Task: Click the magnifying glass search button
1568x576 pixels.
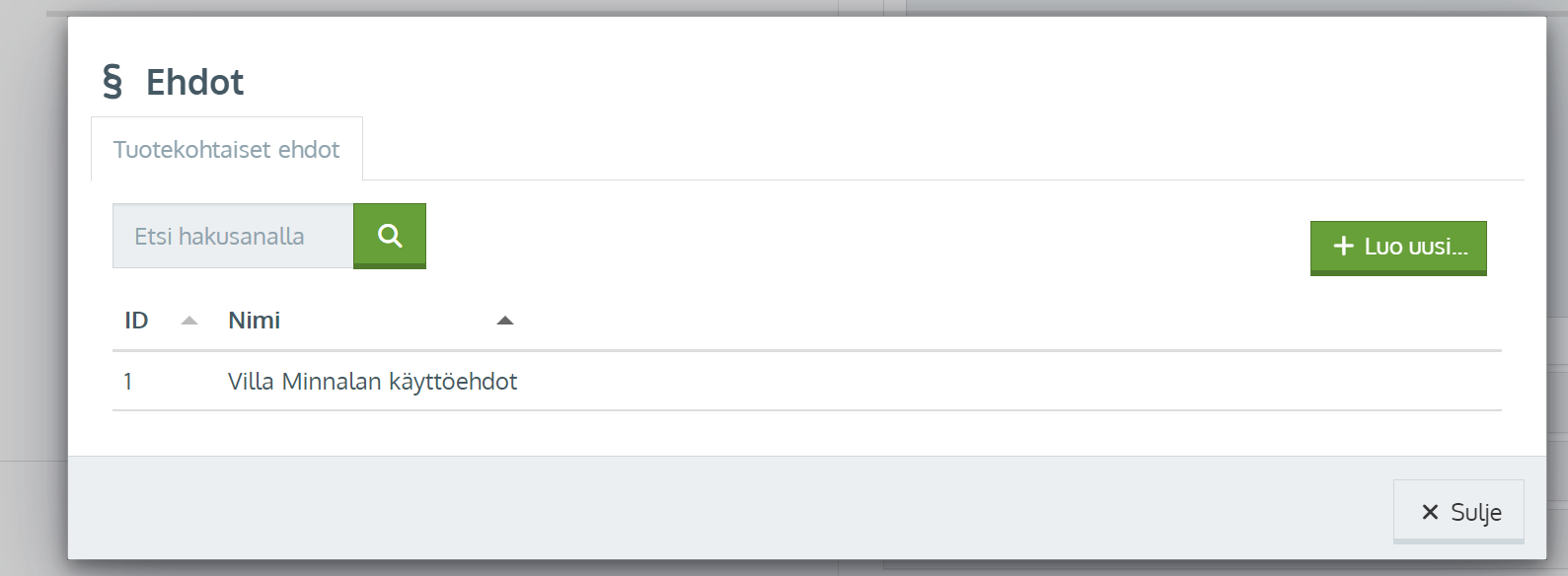Action: pyautogui.click(x=390, y=236)
